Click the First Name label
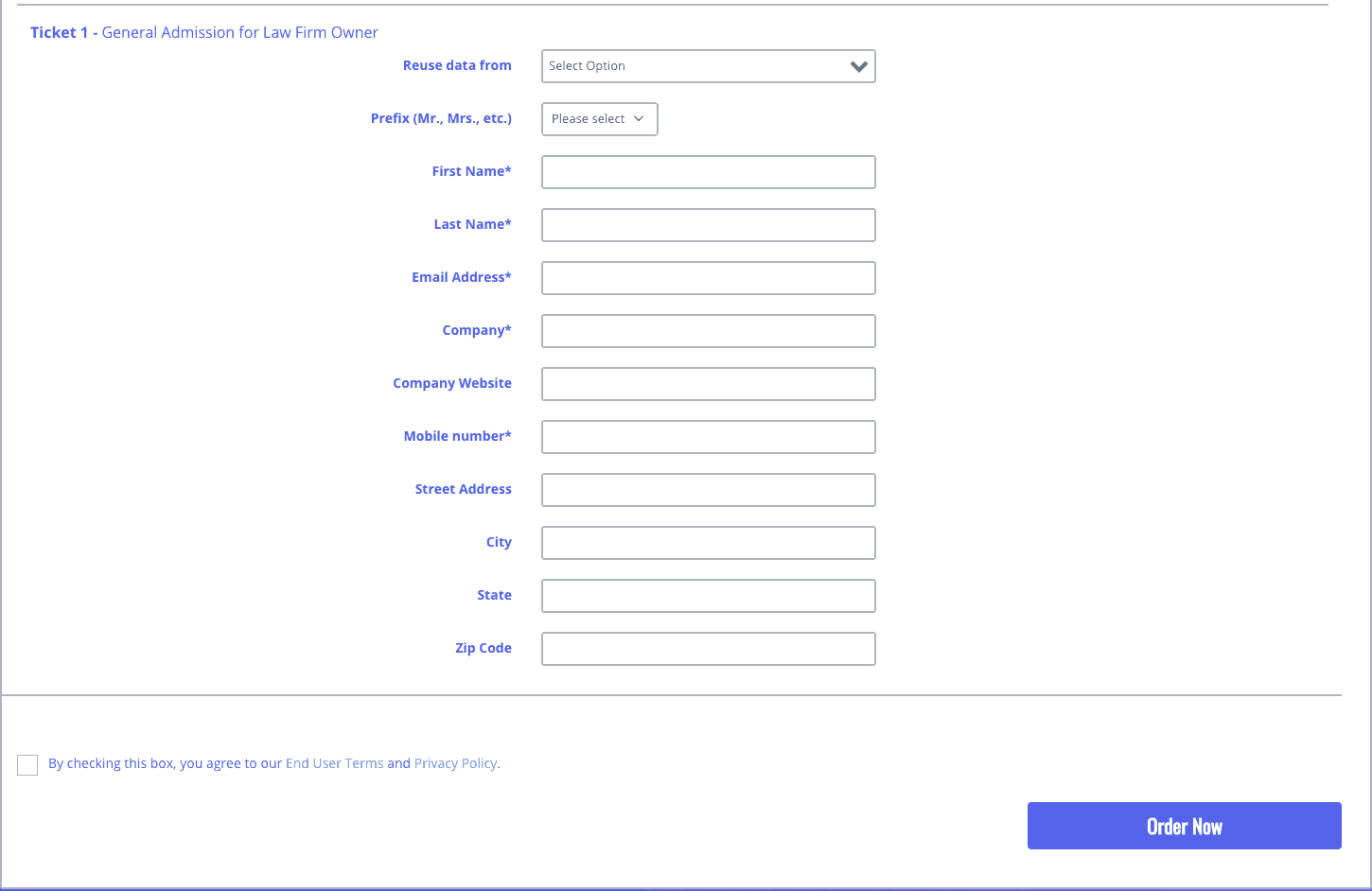 click(x=471, y=171)
